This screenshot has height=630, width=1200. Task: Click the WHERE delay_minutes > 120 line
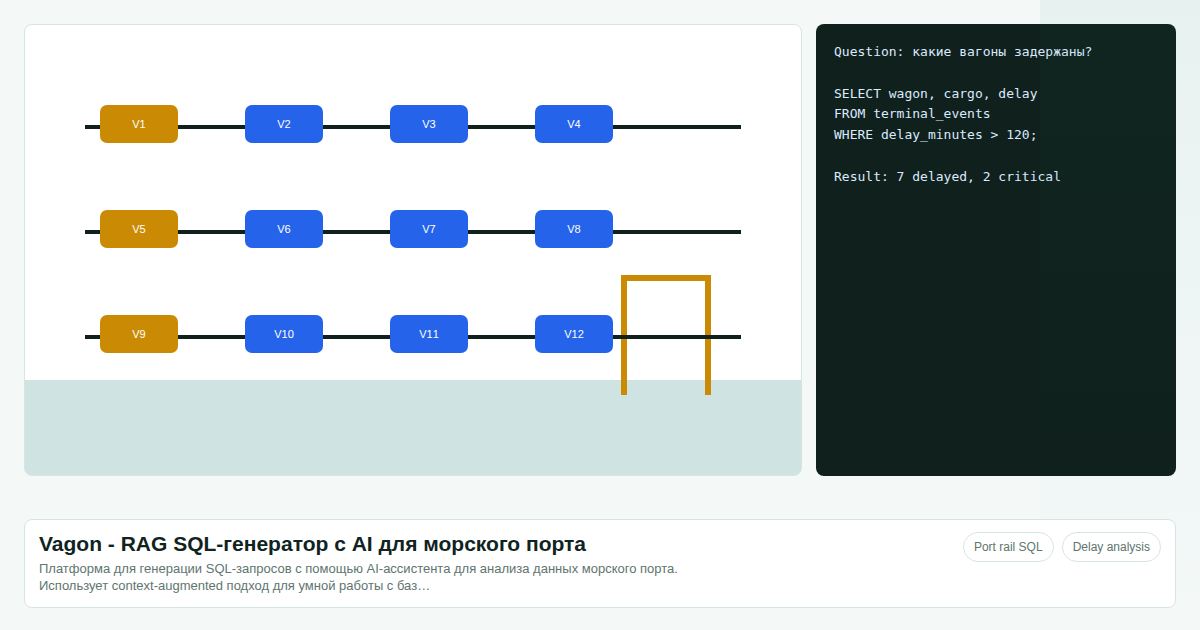pos(936,135)
